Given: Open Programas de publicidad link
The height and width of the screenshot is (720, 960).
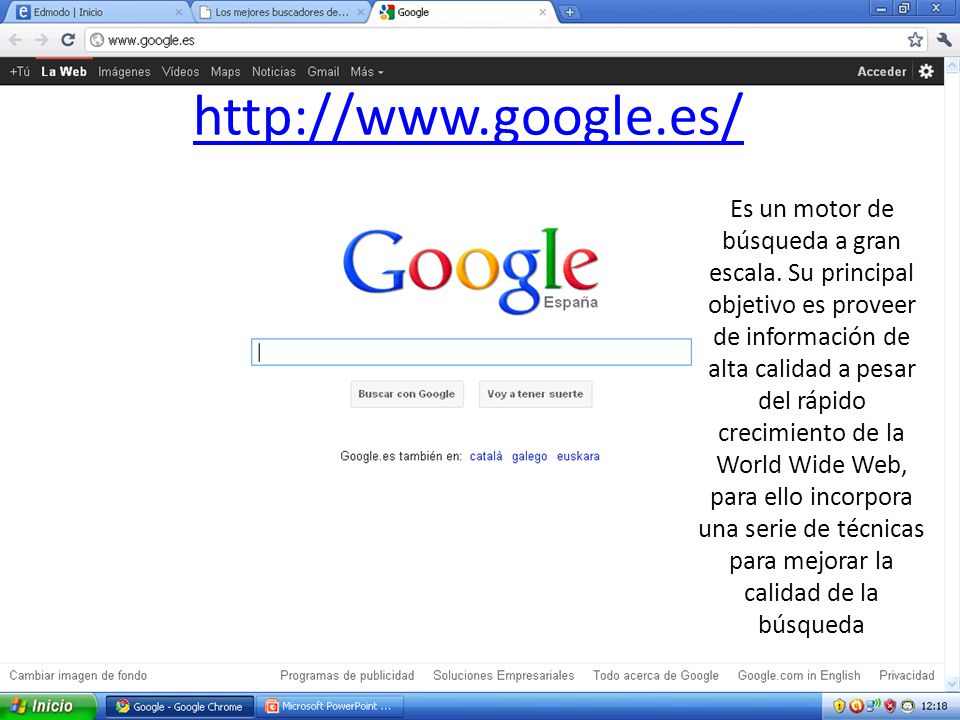Looking at the screenshot, I should pyautogui.click(x=347, y=675).
